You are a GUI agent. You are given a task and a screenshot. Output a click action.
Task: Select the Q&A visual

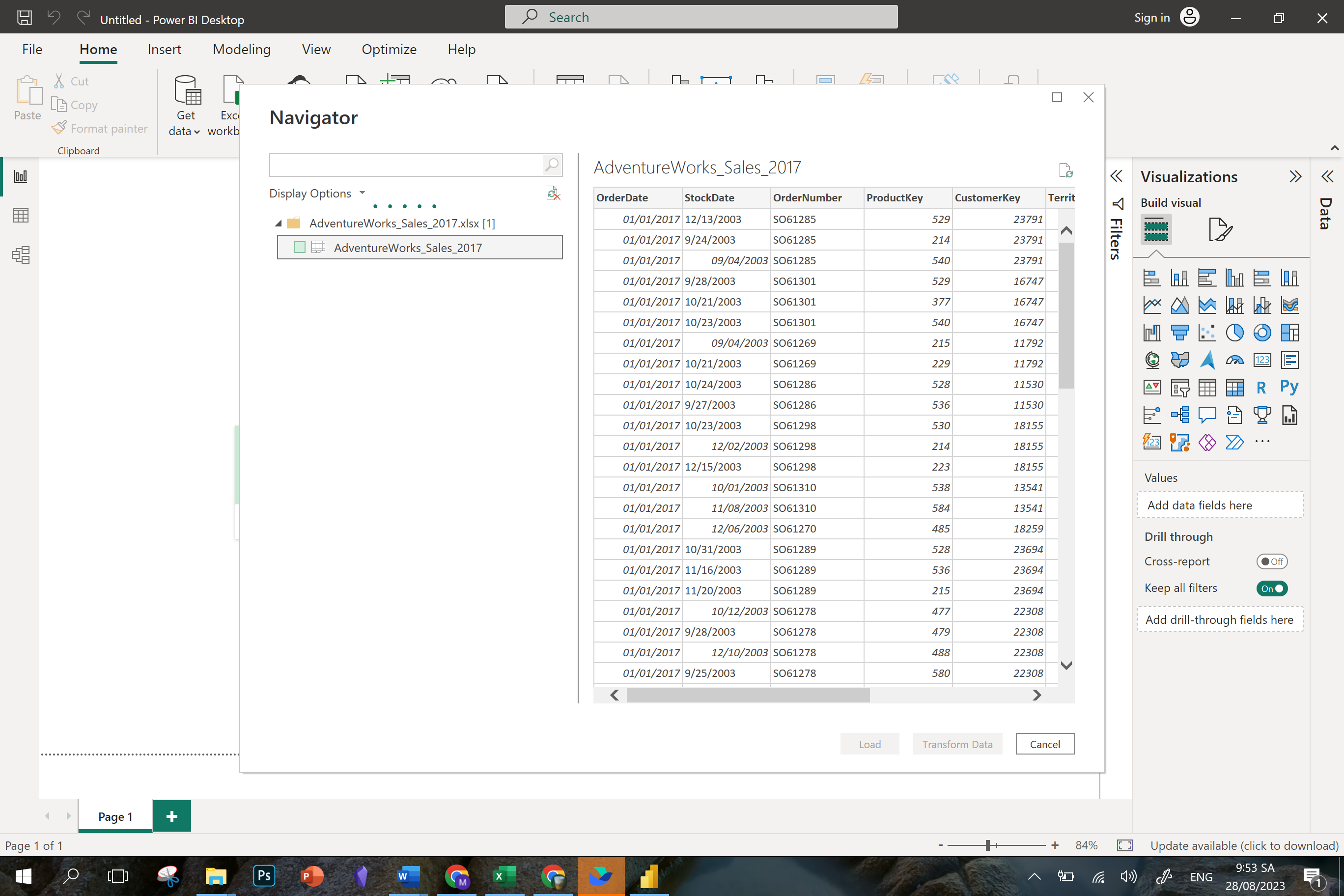coord(1207,415)
